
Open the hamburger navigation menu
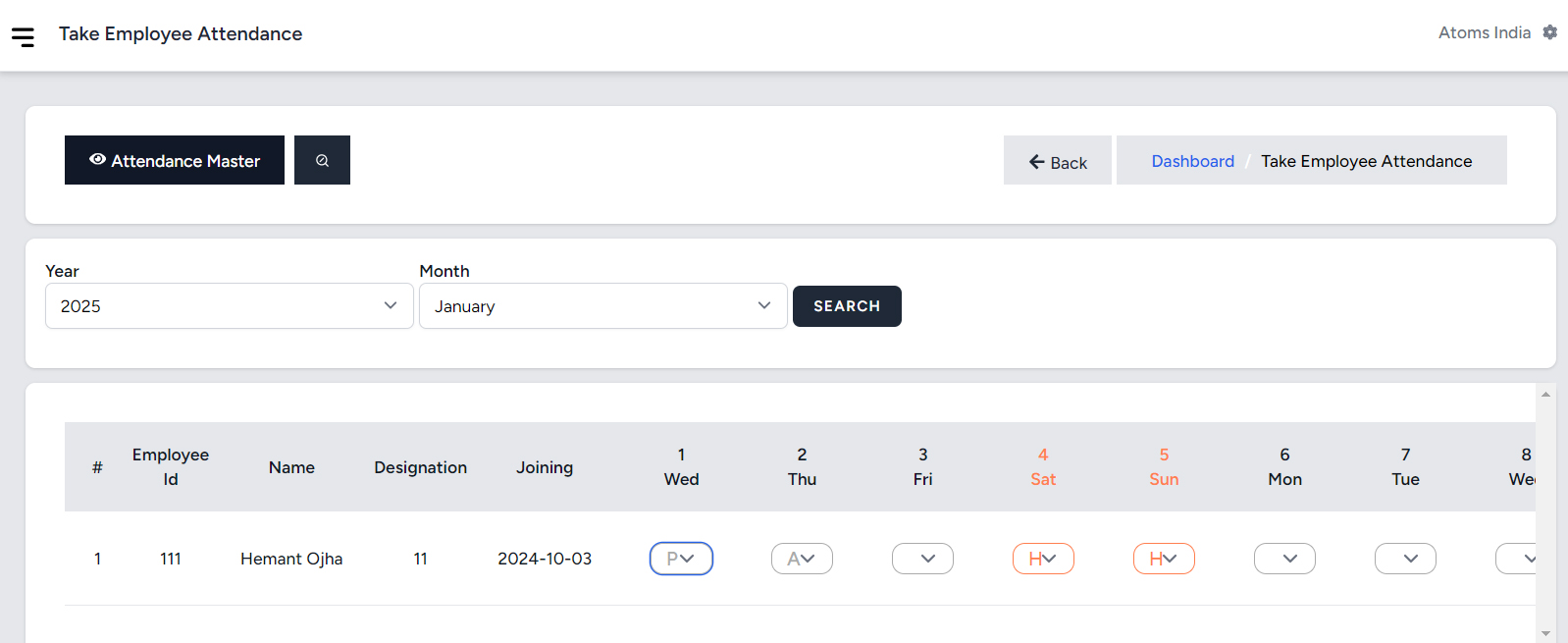click(23, 37)
